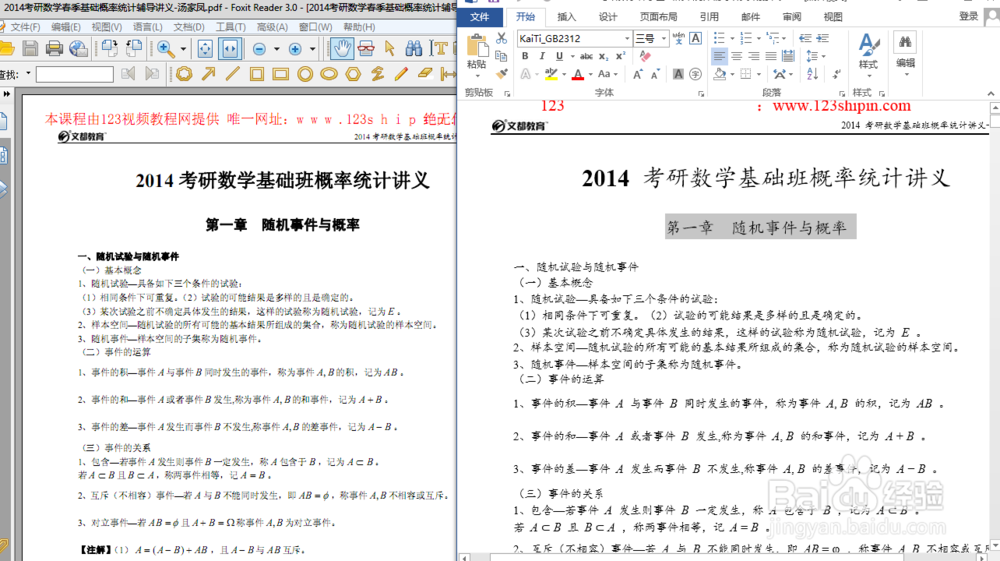Open the 文件(F) menu in Foxit
The height and width of the screenshot is (561, 1000).
(25, 27)
